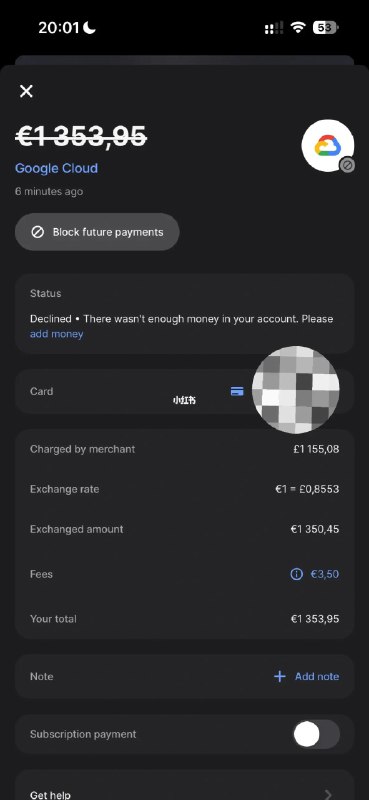This screenshot has height=800, width=369.
Task: Tap the Exchange rate row
Action: point(184,489)
